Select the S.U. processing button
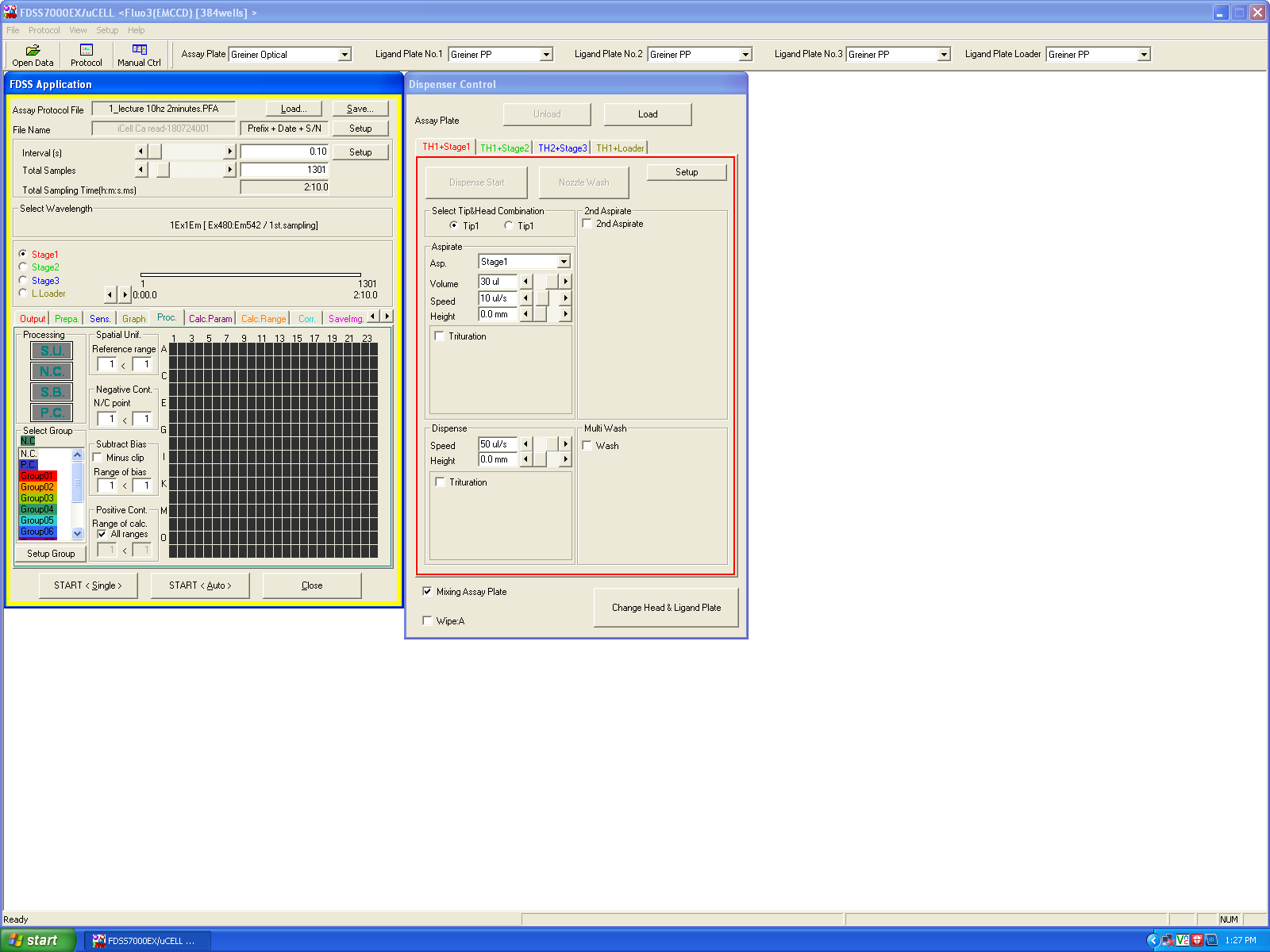Viewport: 1270px width, 952px height. click(52, 351)
